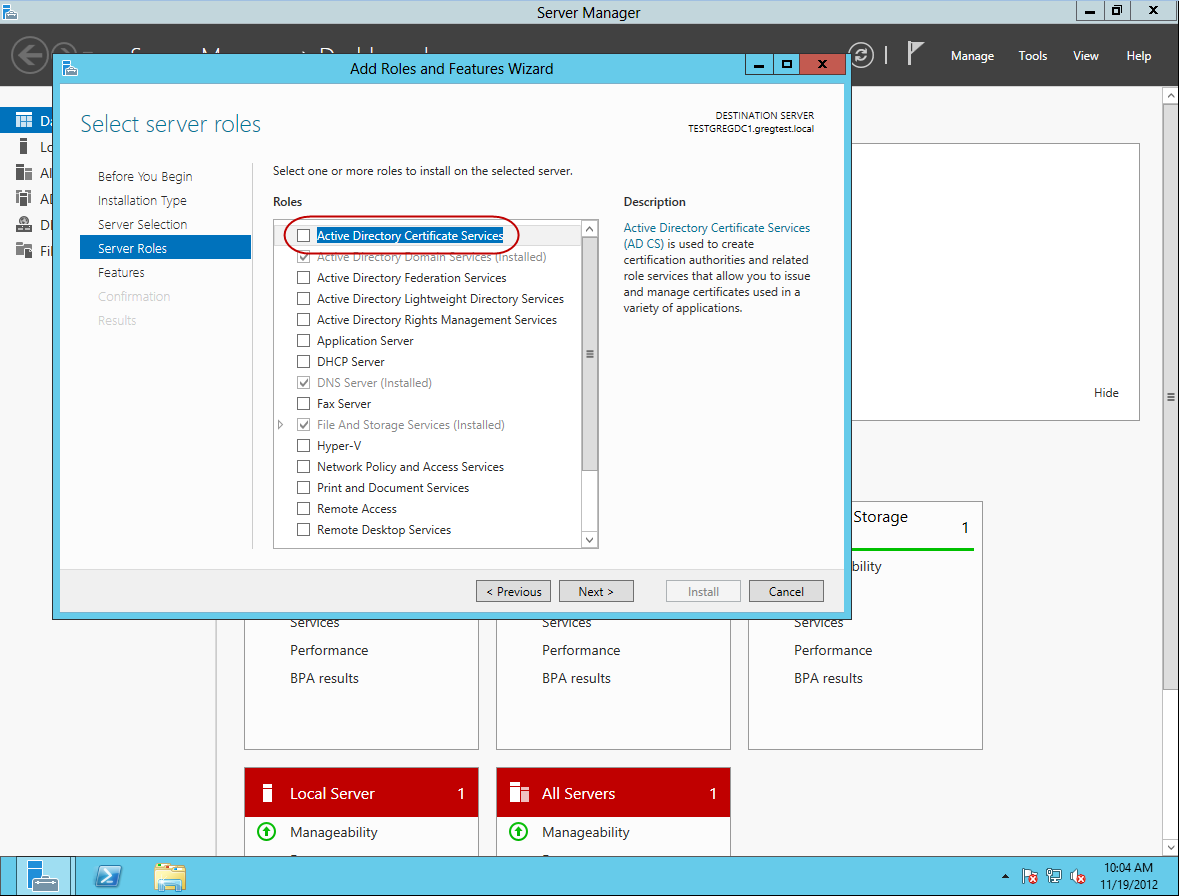Click roles list scroll down arrow
The width and height of the screenshot is (1179, 896).
tap(590, 540)
